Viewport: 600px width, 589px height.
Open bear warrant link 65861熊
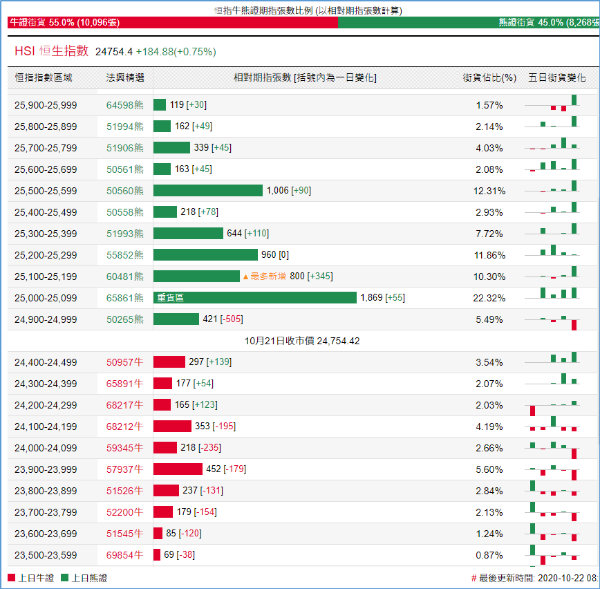tap(125, 298)
